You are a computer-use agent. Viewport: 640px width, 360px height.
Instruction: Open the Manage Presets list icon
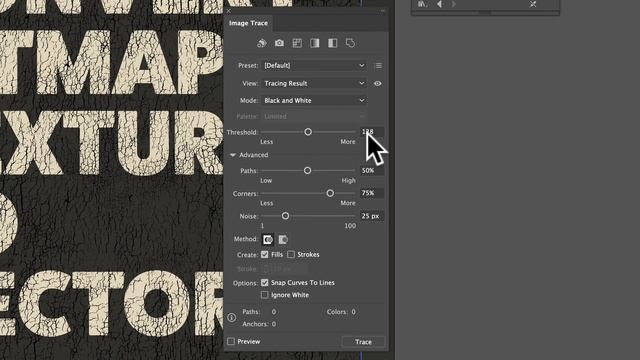[379, 66]
